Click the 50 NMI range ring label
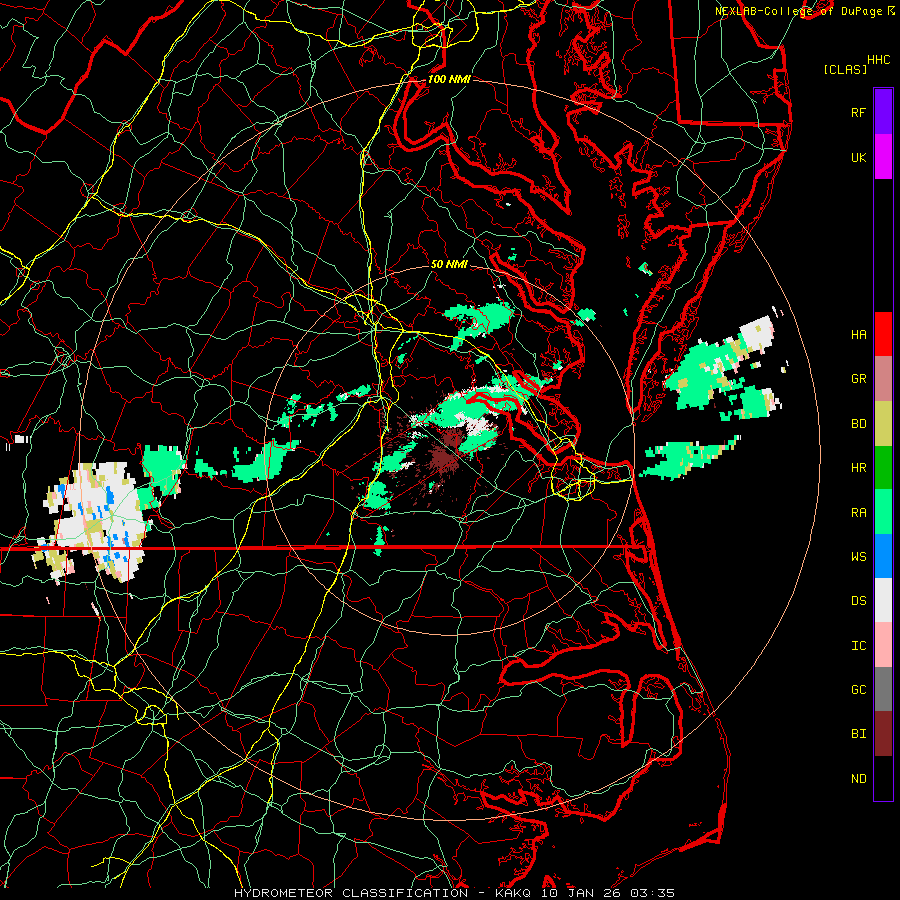This screenshot has width=900, height=900. [x=449, y=265]
